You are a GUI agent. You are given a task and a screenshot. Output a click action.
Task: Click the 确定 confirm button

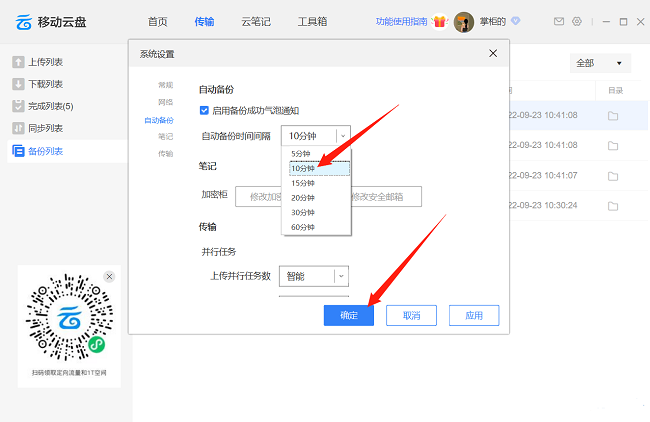click(x=349, y=315)
